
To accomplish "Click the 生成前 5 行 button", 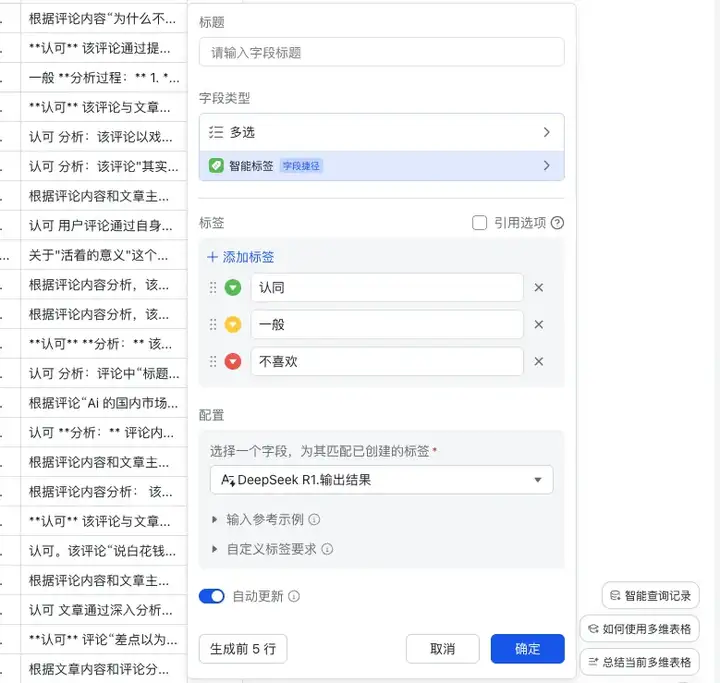I will pos(243,649).
